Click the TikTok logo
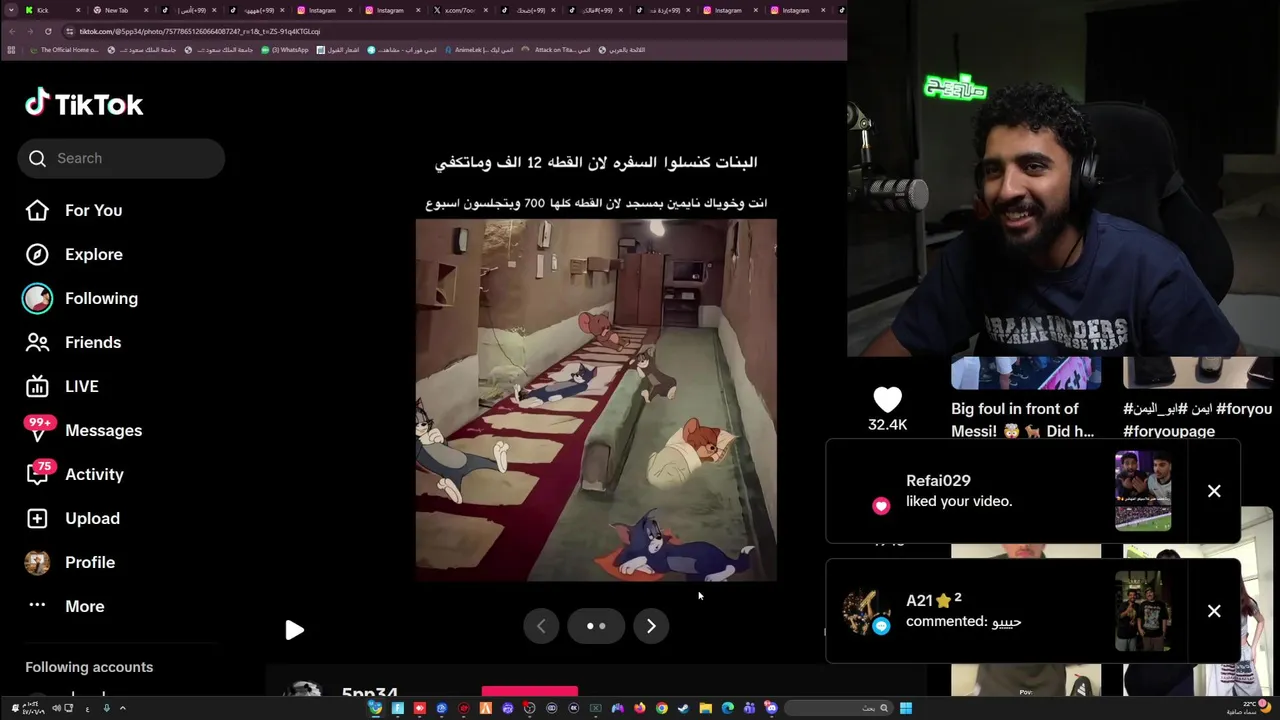Viewport: 1280px width, 720px height. pos(84,103)
